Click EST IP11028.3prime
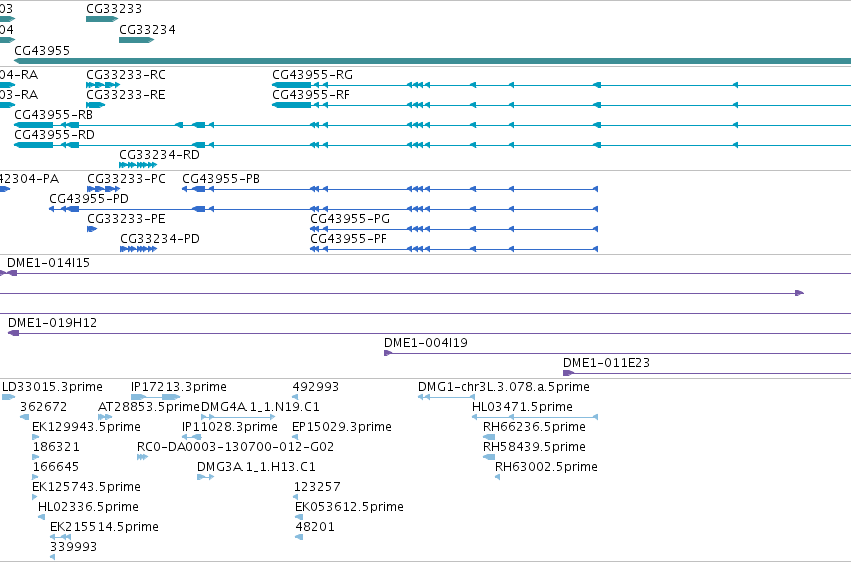 click(x=230, y=427)
